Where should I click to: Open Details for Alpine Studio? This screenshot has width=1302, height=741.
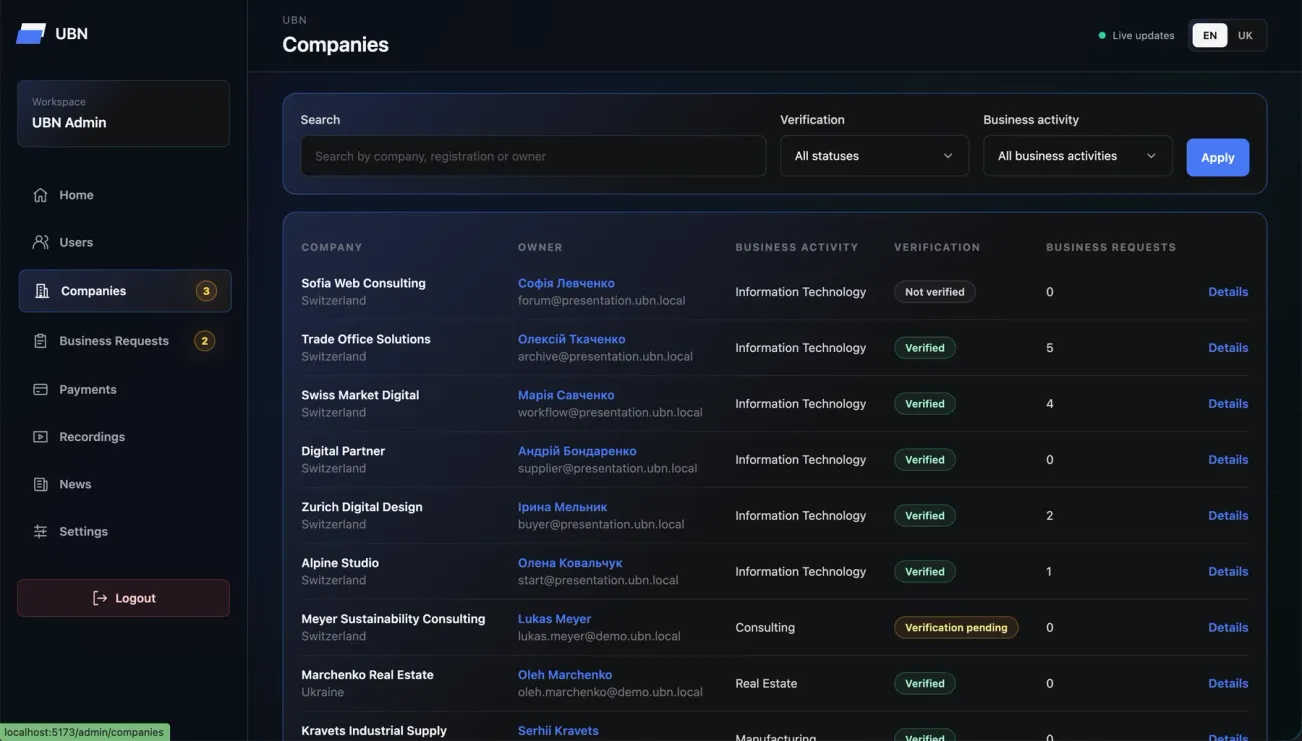[1228, 572]
